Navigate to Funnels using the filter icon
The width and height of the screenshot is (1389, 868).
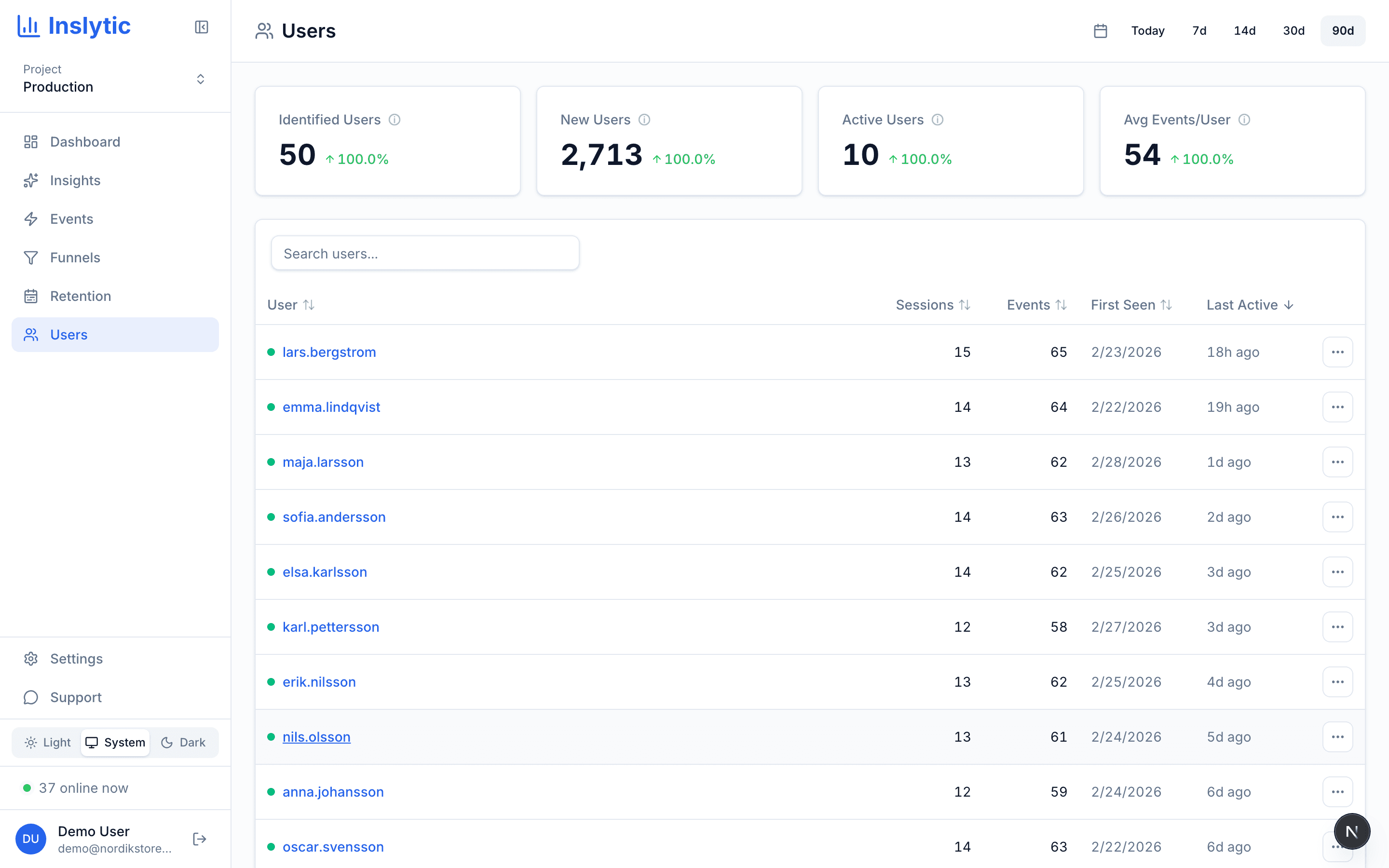[x=31, y=257]
